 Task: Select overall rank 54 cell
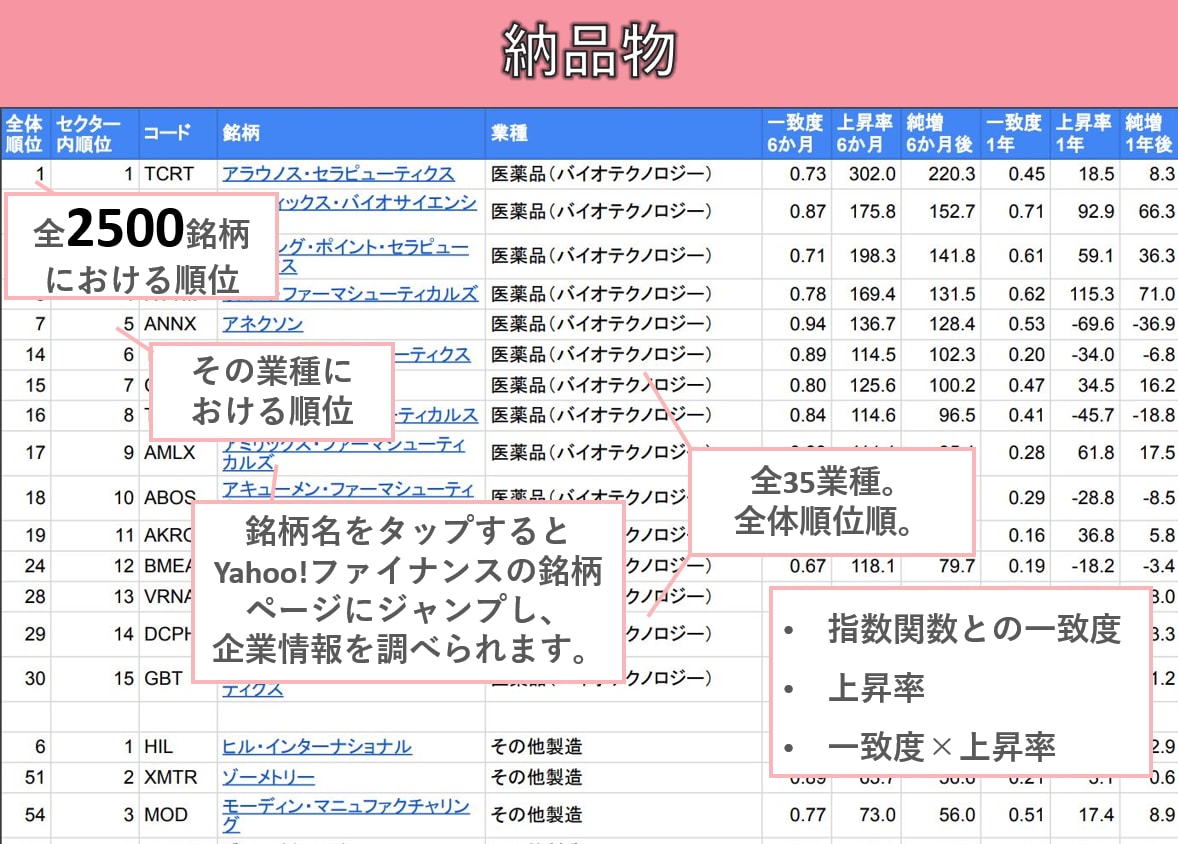26,815
